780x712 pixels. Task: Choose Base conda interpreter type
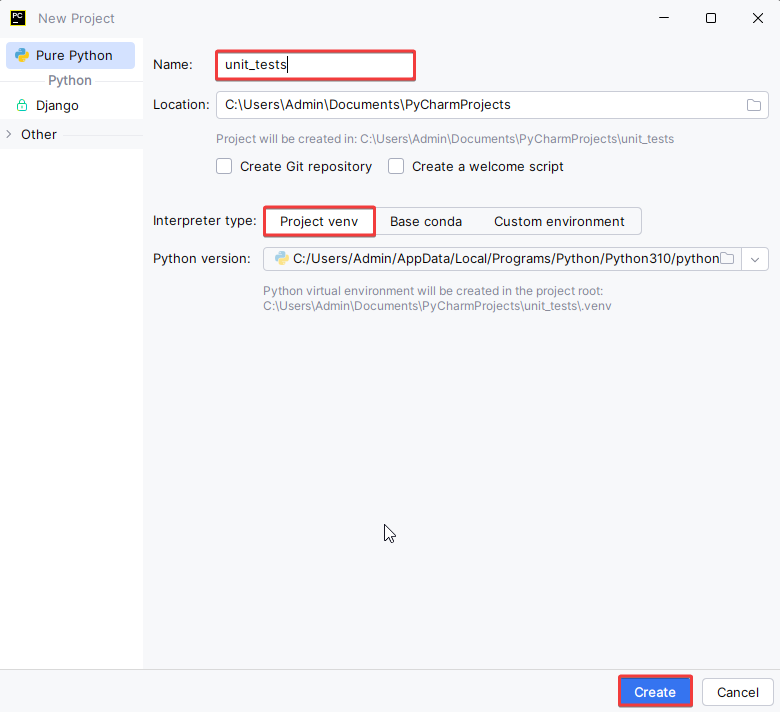tap(426, 221)
